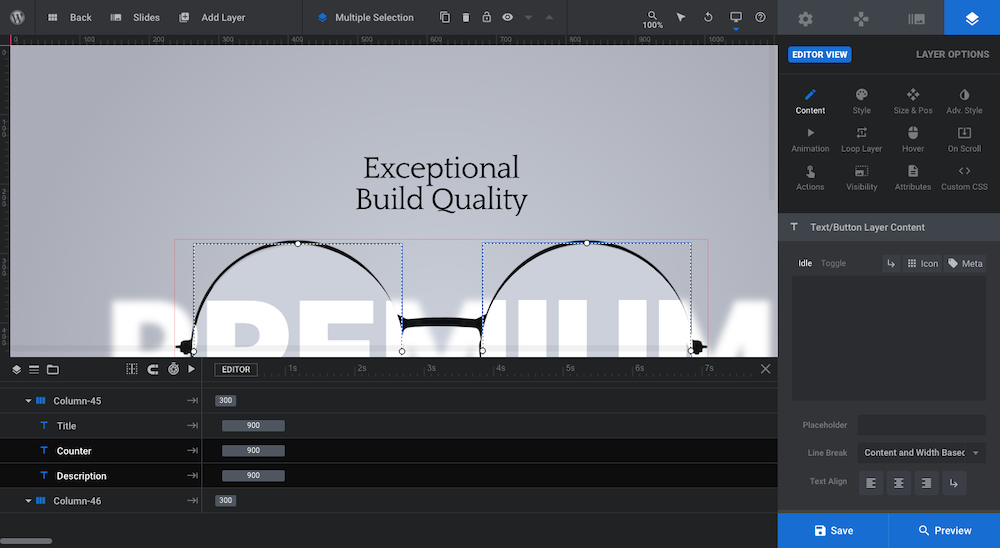Close the timeline panel
The width and height of the screenshot is (1000, 548).
coord(765,369)
